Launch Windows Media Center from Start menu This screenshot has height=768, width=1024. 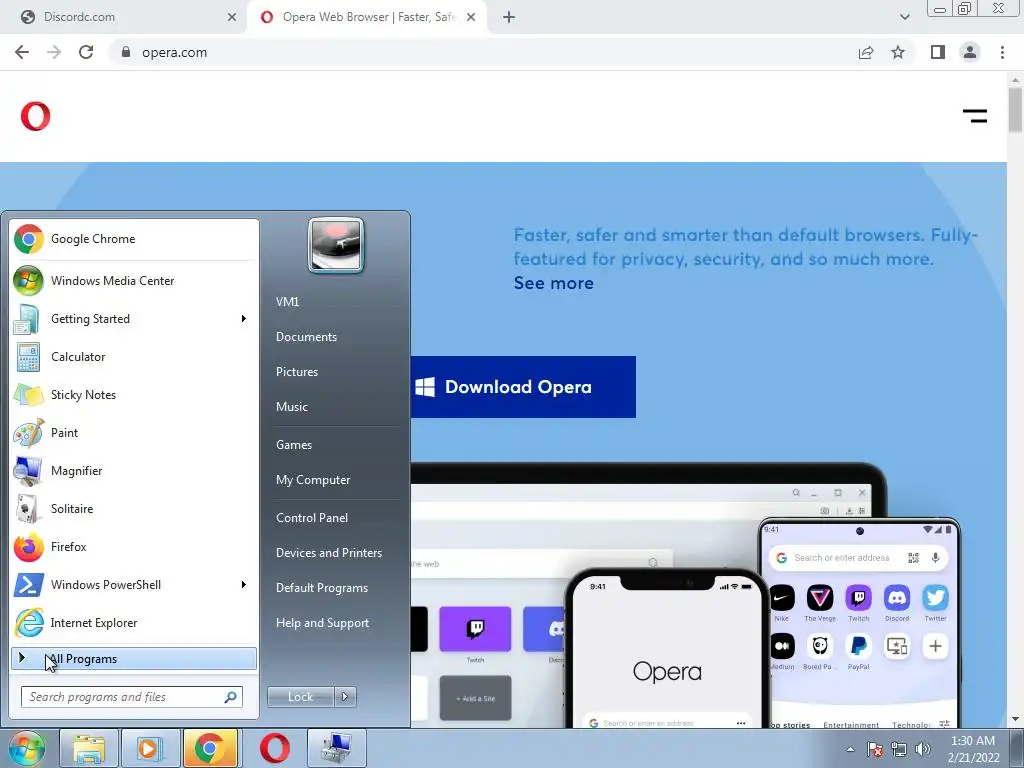click(x=134, y=281)
